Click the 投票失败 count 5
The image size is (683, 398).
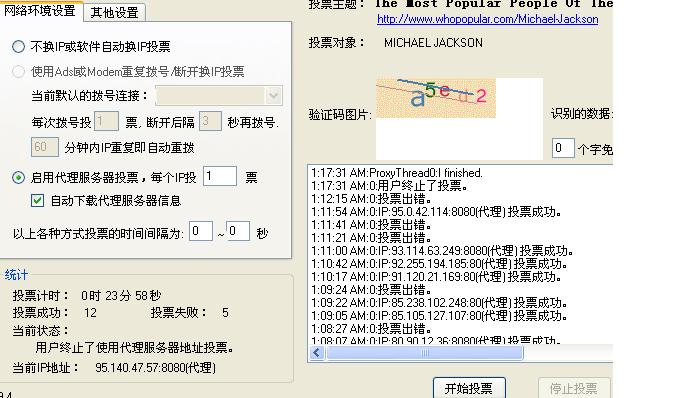click(x=225, y=313)
